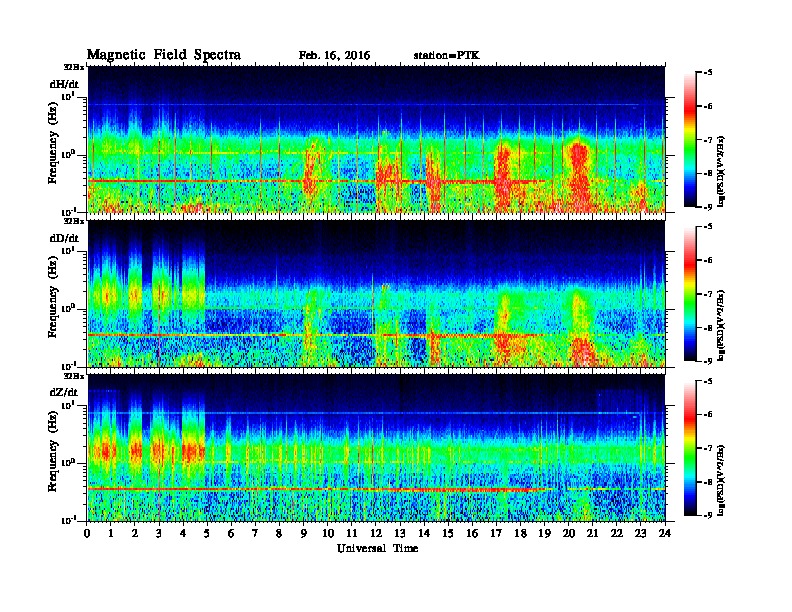Click hour '11' on the Universal Time axis

click(352, 533)
